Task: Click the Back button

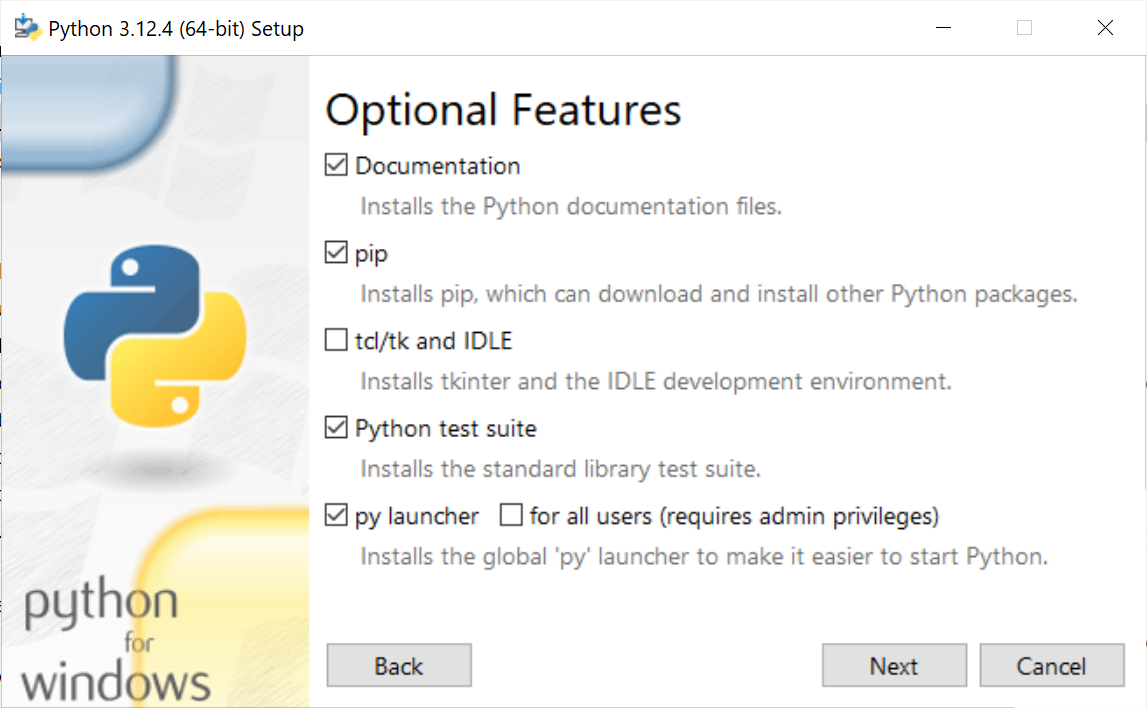Action: point(398,665)
